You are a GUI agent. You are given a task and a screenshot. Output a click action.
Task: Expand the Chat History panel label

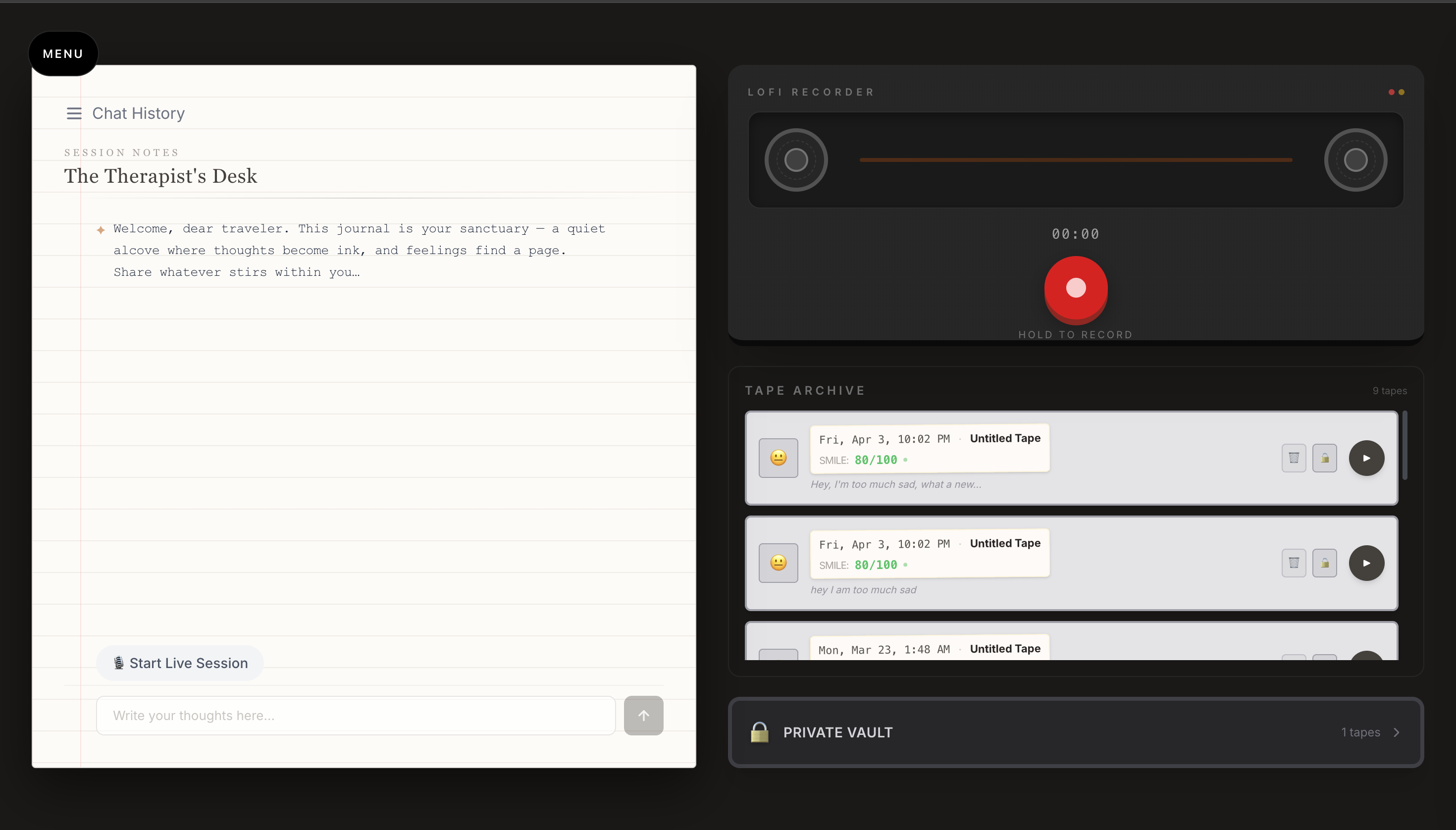pyautogui.click(x=139, y=113)
